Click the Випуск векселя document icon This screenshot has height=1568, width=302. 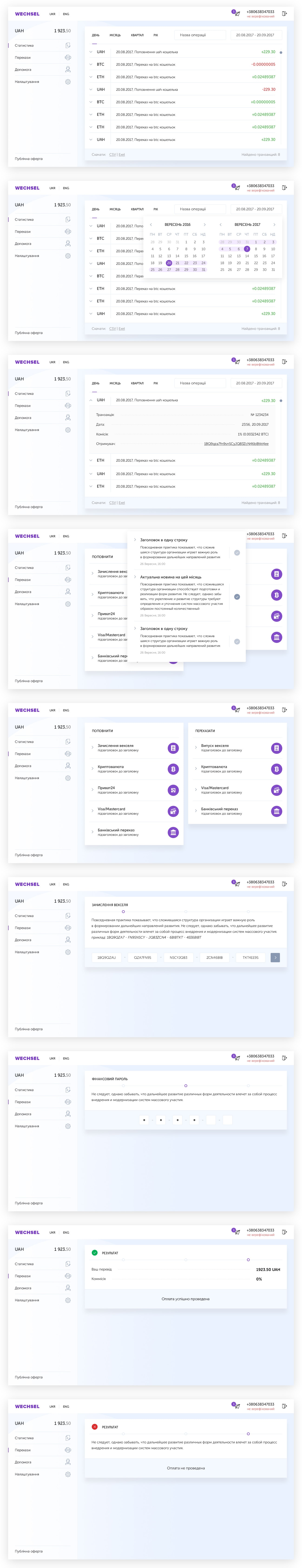(x=276, y=748)
